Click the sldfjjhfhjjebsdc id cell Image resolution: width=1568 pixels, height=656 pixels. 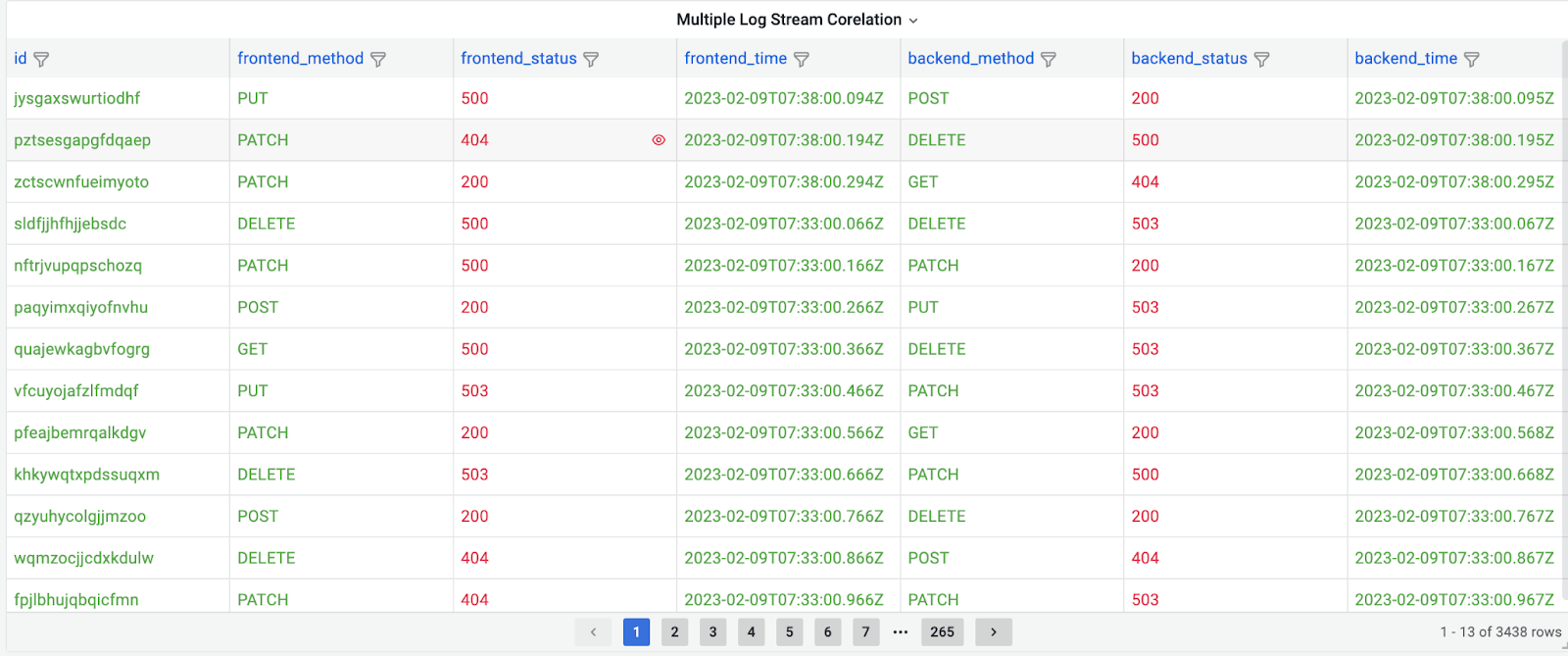point(71,224)
